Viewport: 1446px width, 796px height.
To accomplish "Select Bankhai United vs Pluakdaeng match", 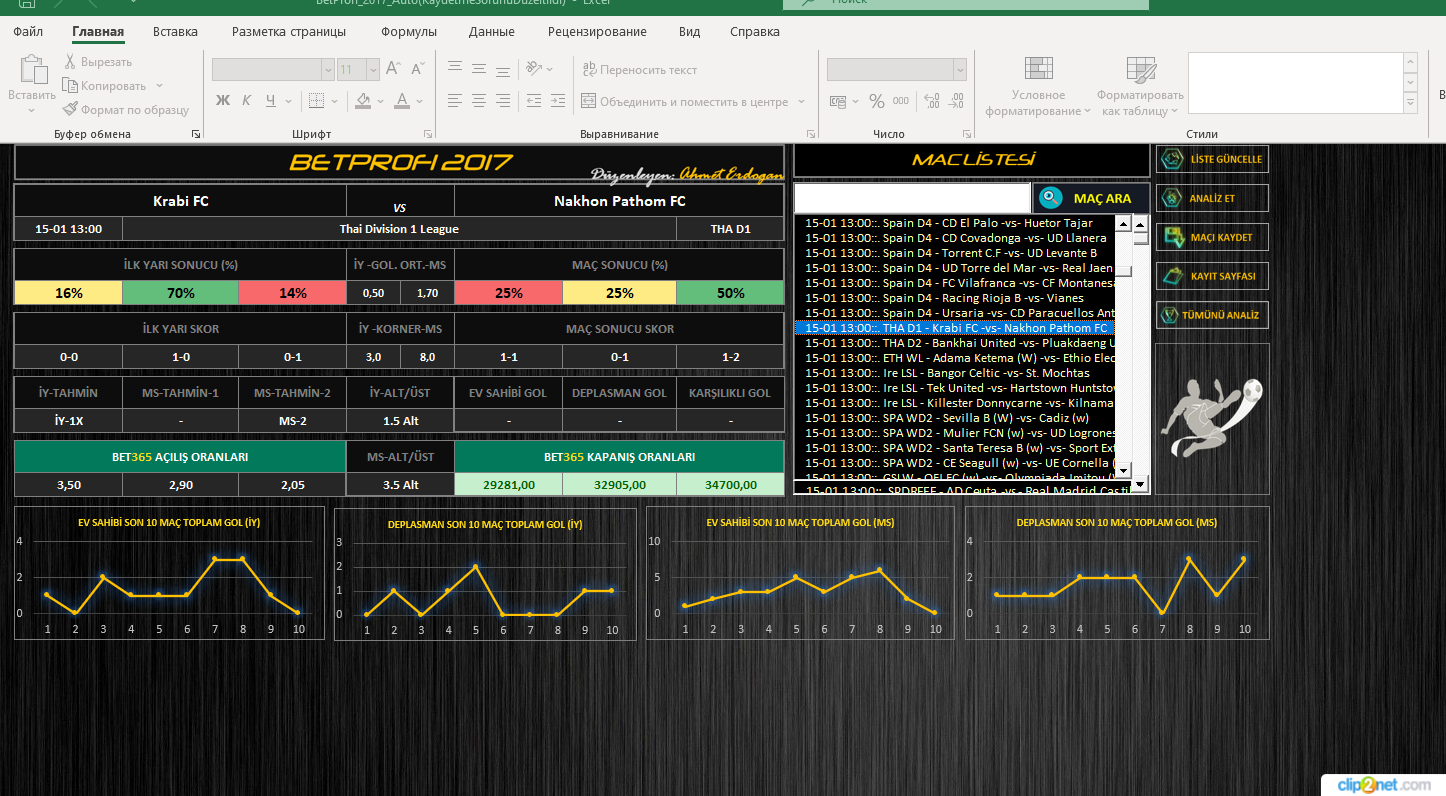I will pos(960,343).
